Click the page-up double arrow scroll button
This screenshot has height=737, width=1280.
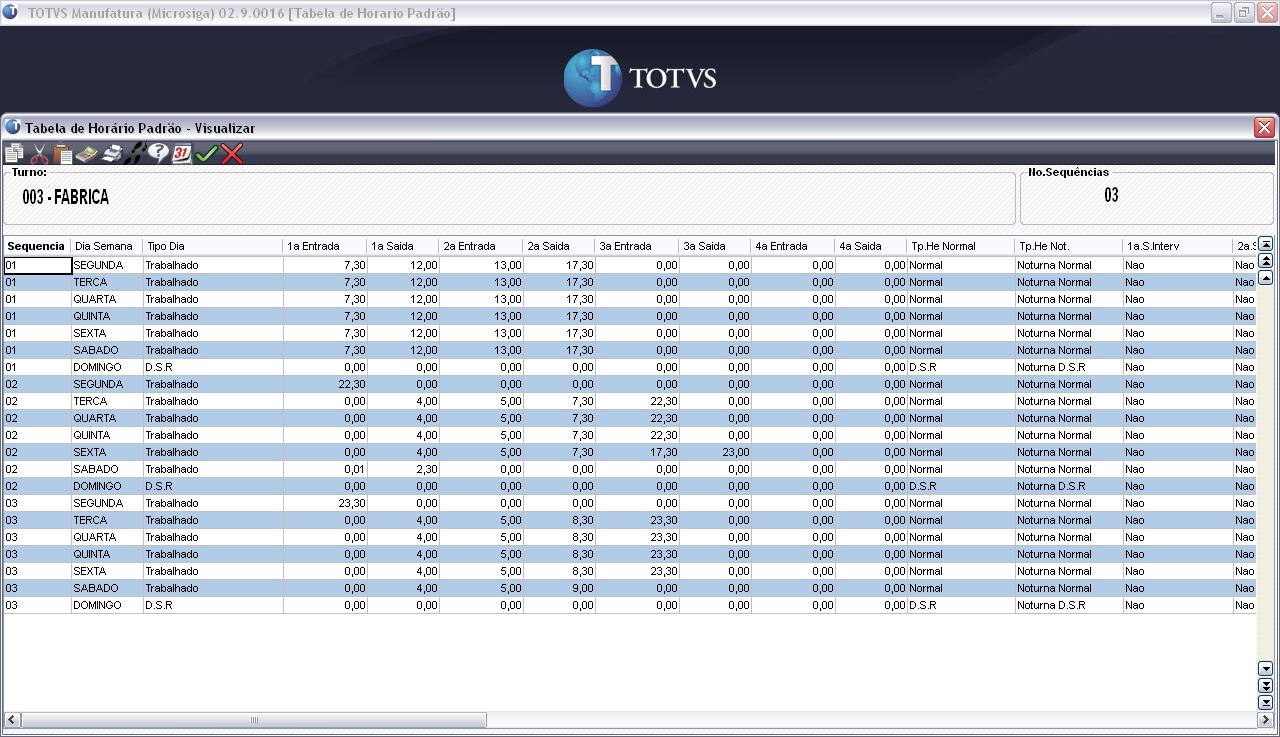1265,261
